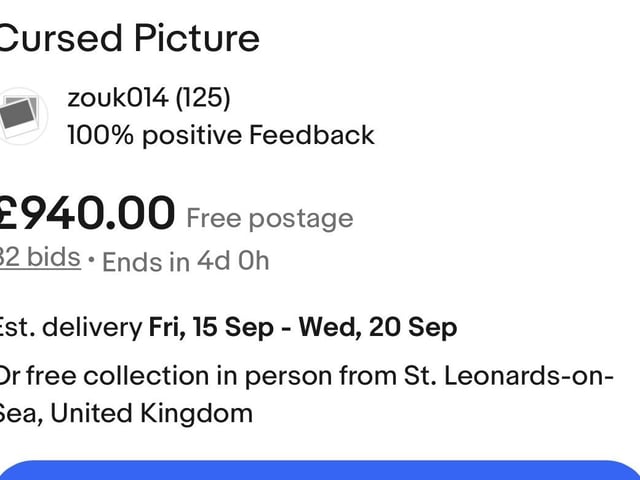
Task: Click the United Kingdom text
Action: coord(151,413)
